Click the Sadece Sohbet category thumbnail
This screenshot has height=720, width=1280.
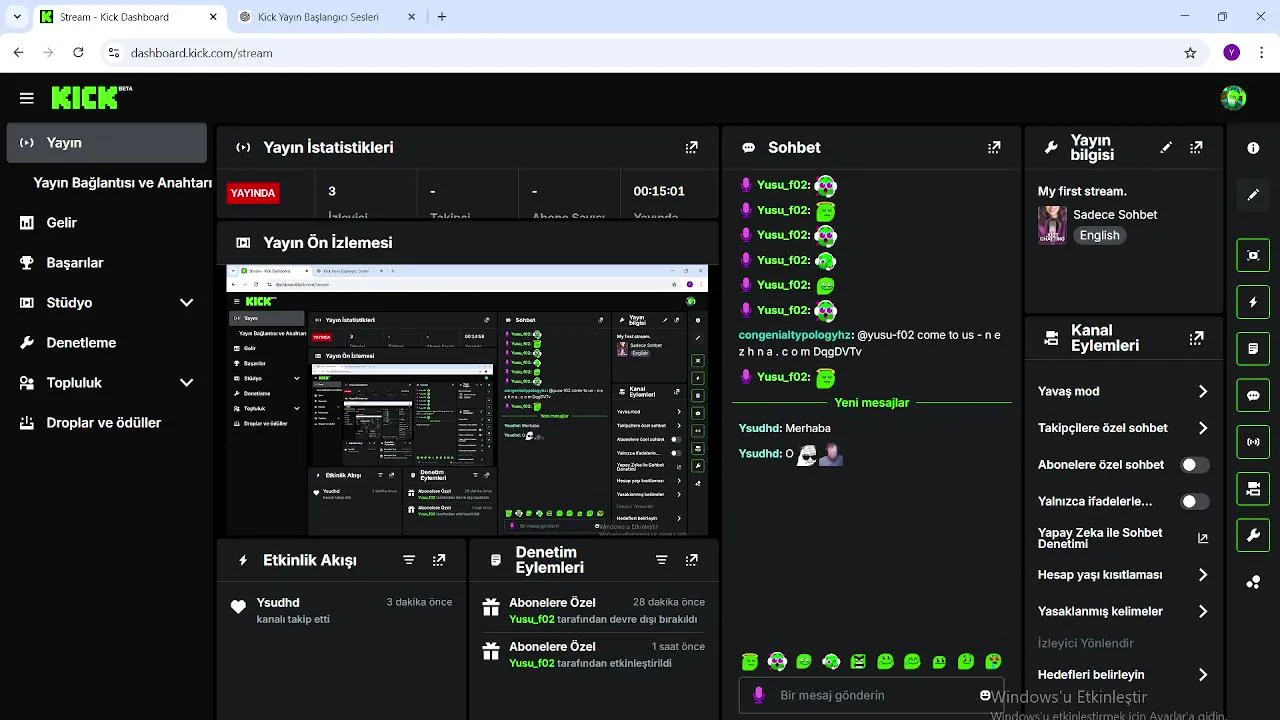(1052, 225)
